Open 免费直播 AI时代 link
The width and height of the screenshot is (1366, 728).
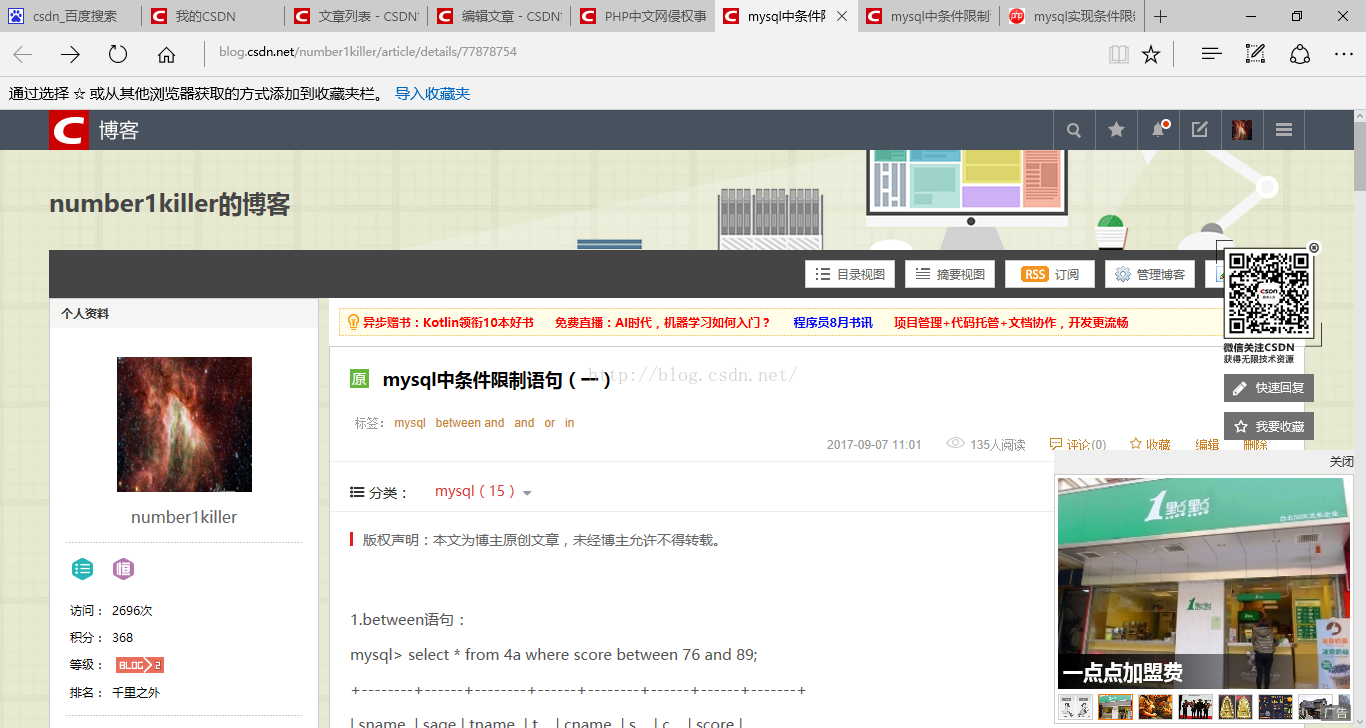(663, 323)
